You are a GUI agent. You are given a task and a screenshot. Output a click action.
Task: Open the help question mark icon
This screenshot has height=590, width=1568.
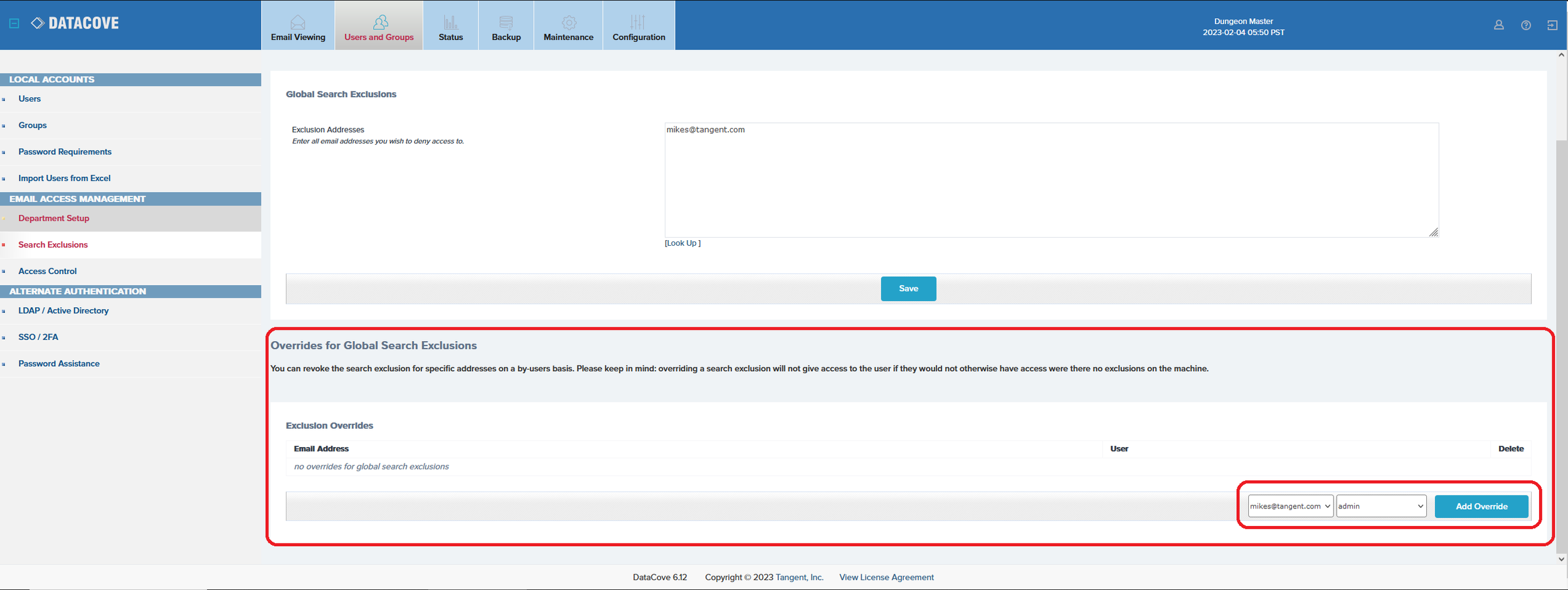(1525, 25)
